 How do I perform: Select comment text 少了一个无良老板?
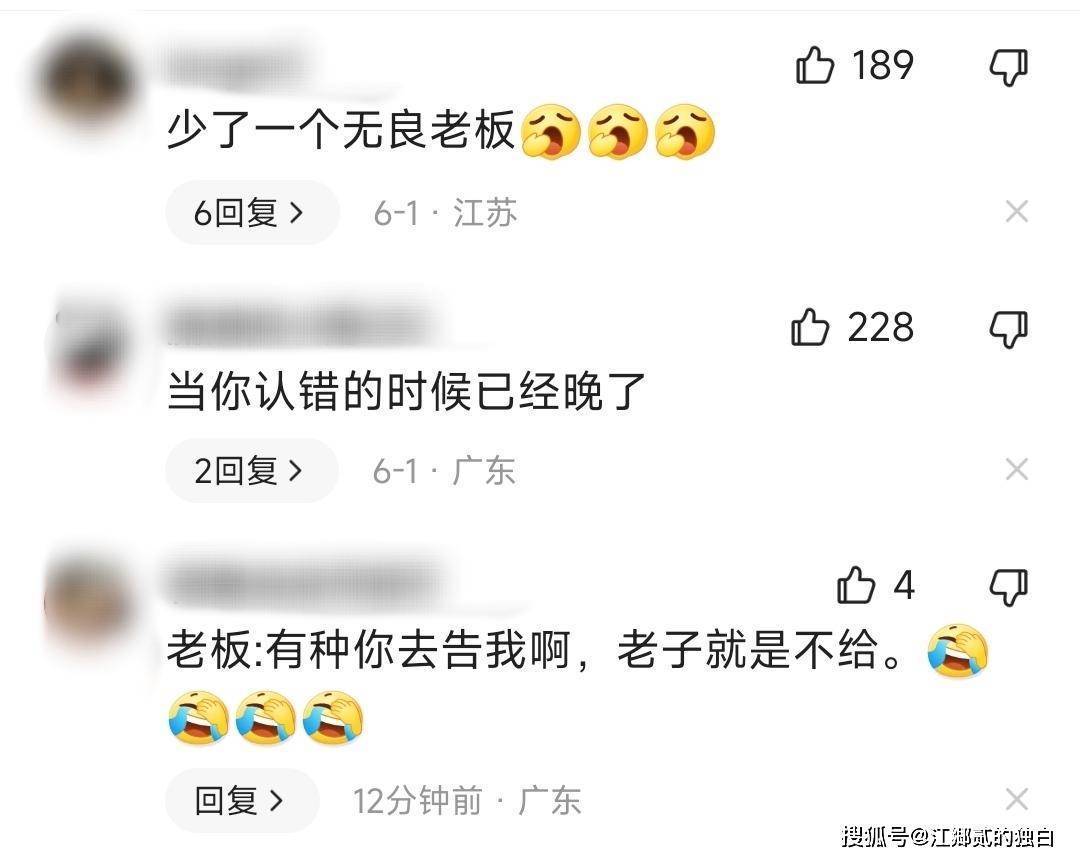coord(342,129)
